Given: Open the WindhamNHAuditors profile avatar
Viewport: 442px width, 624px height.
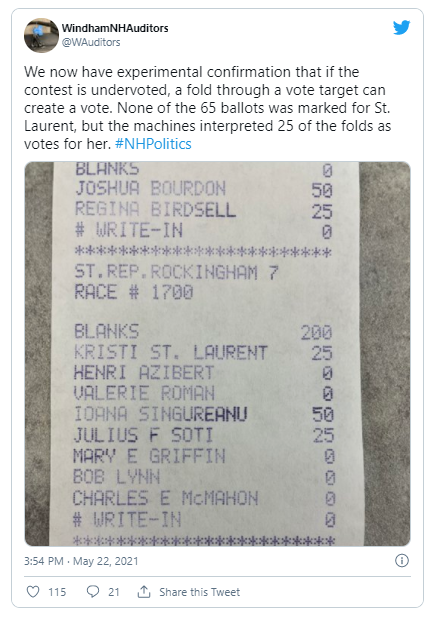Looking at the screenshot, I should point(41,35).
